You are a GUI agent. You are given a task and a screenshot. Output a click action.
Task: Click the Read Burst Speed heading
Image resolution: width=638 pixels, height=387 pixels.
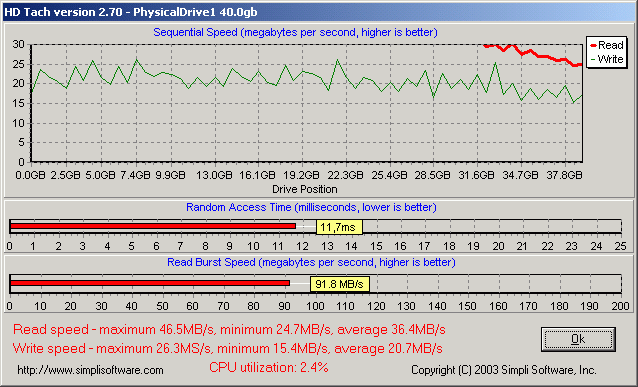311,262
